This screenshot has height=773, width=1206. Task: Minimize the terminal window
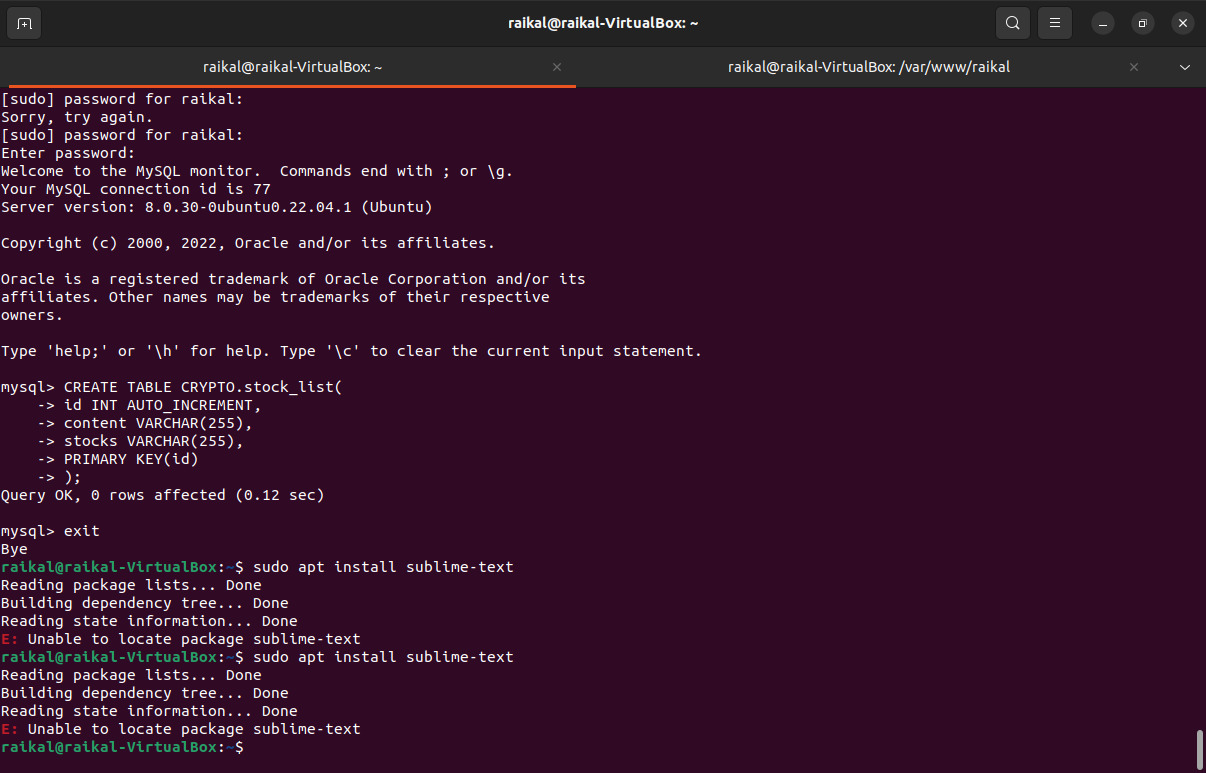(x=1102, y=22)
